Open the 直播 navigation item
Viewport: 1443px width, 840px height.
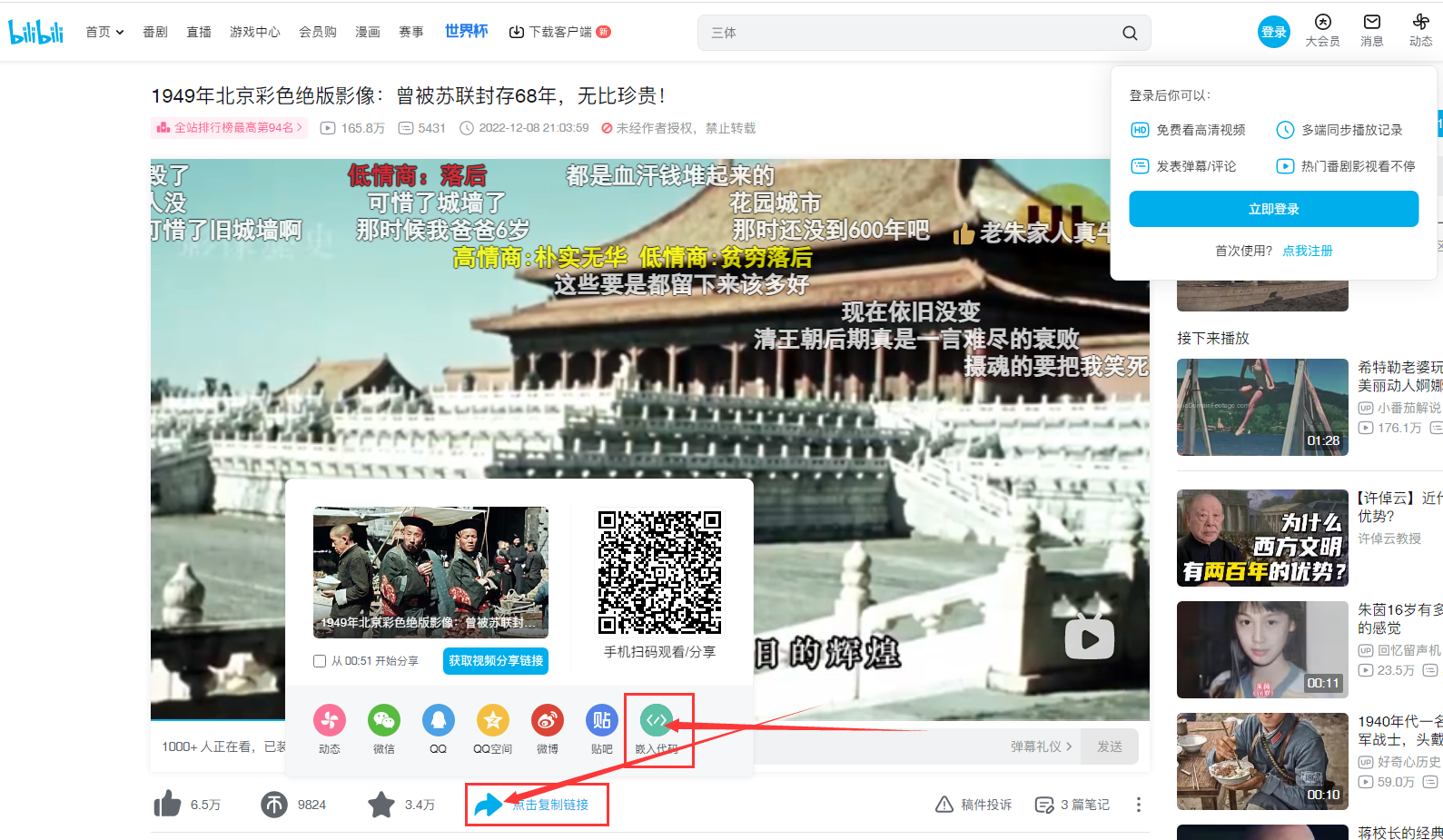pyautogui.click(x=199, y=32)
